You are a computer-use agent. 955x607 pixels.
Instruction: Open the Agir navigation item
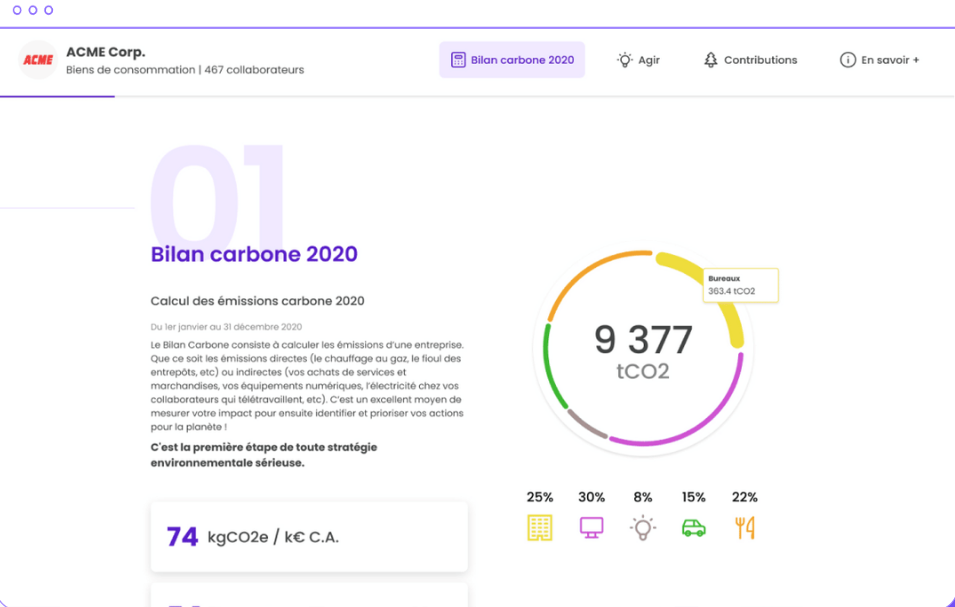pos(639,60)
